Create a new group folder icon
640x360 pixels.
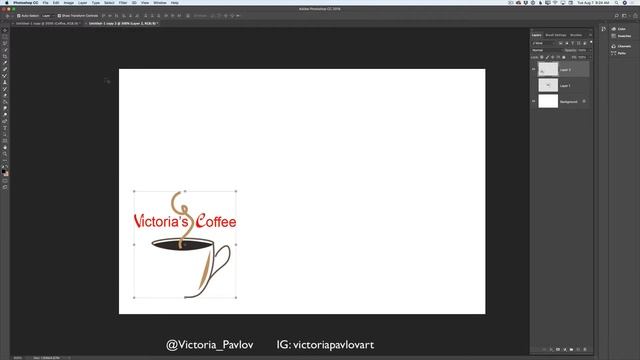(x=571, y=349)
